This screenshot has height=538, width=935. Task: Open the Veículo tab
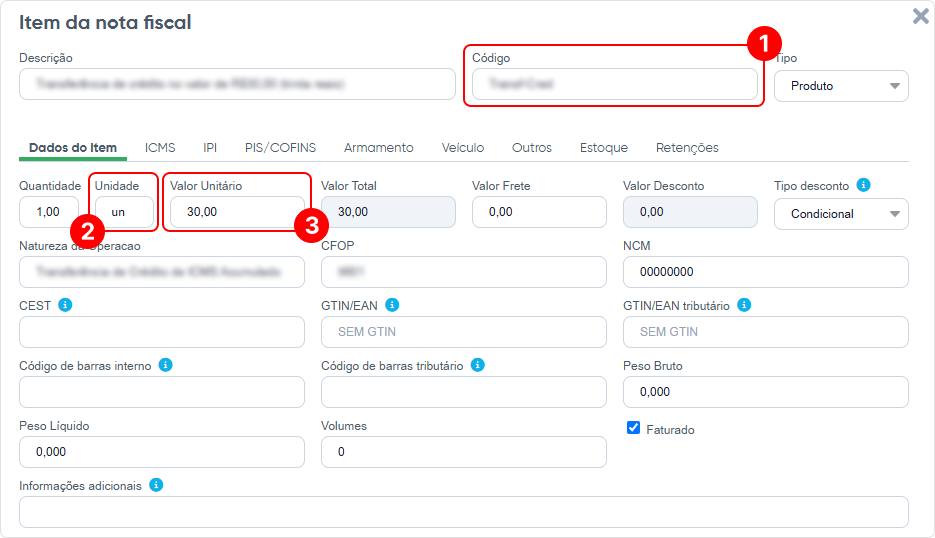coord(463,148)
